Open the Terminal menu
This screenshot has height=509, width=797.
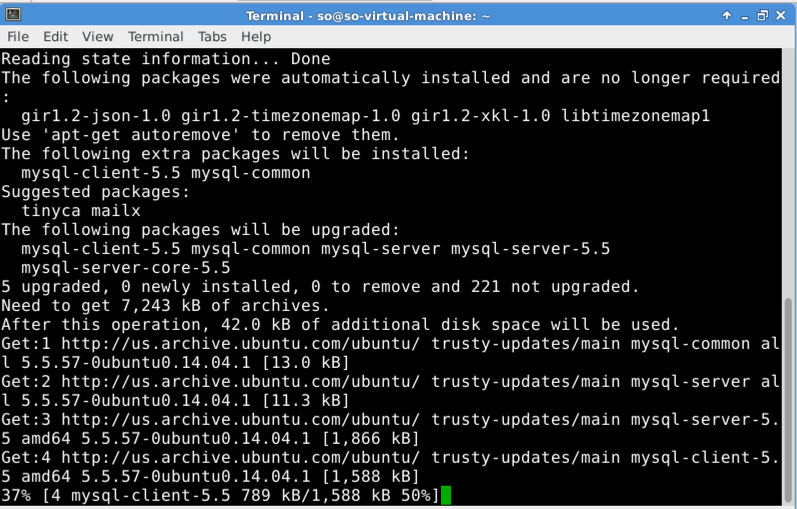[156, 37]
